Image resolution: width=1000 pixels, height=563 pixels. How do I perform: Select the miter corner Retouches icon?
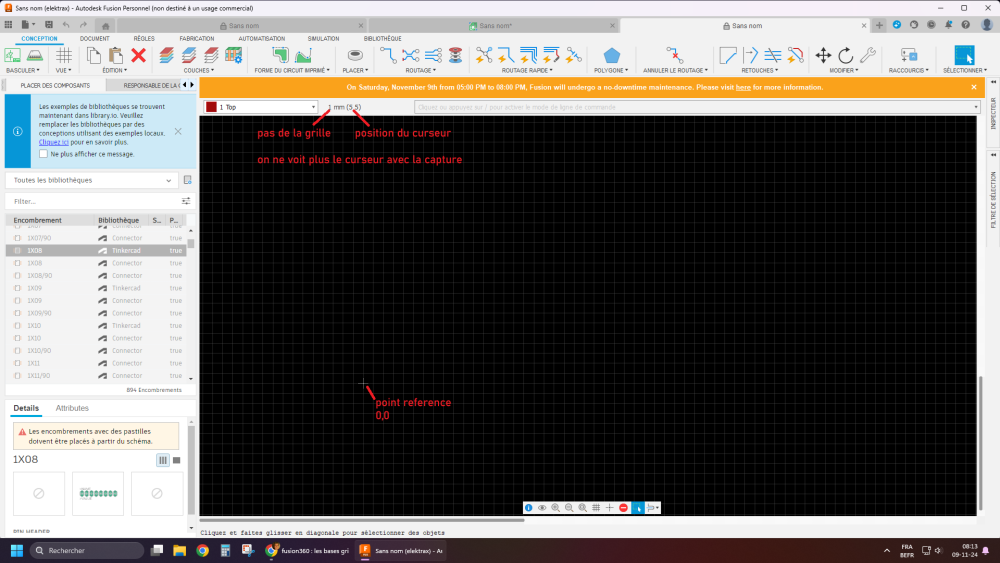click(x=728, y=55)
